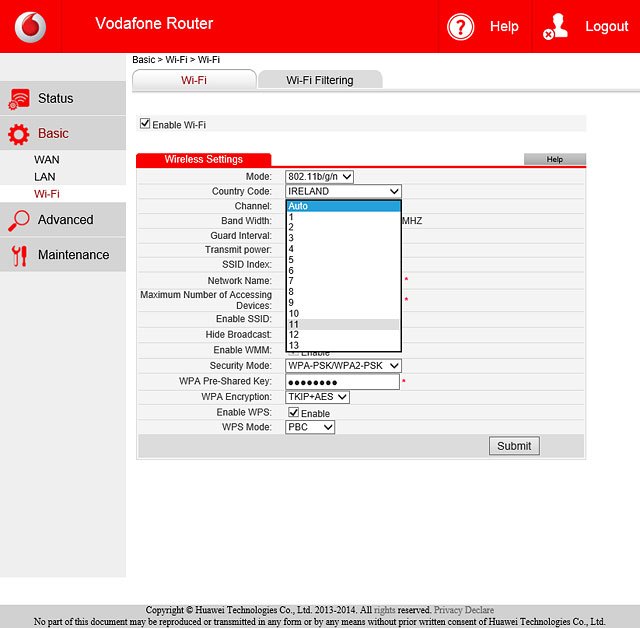Image resolution: width=640 pixels, height=628 pixels.
Task: Open the Maintenance menu section
Action: click(x=63, y=255)
